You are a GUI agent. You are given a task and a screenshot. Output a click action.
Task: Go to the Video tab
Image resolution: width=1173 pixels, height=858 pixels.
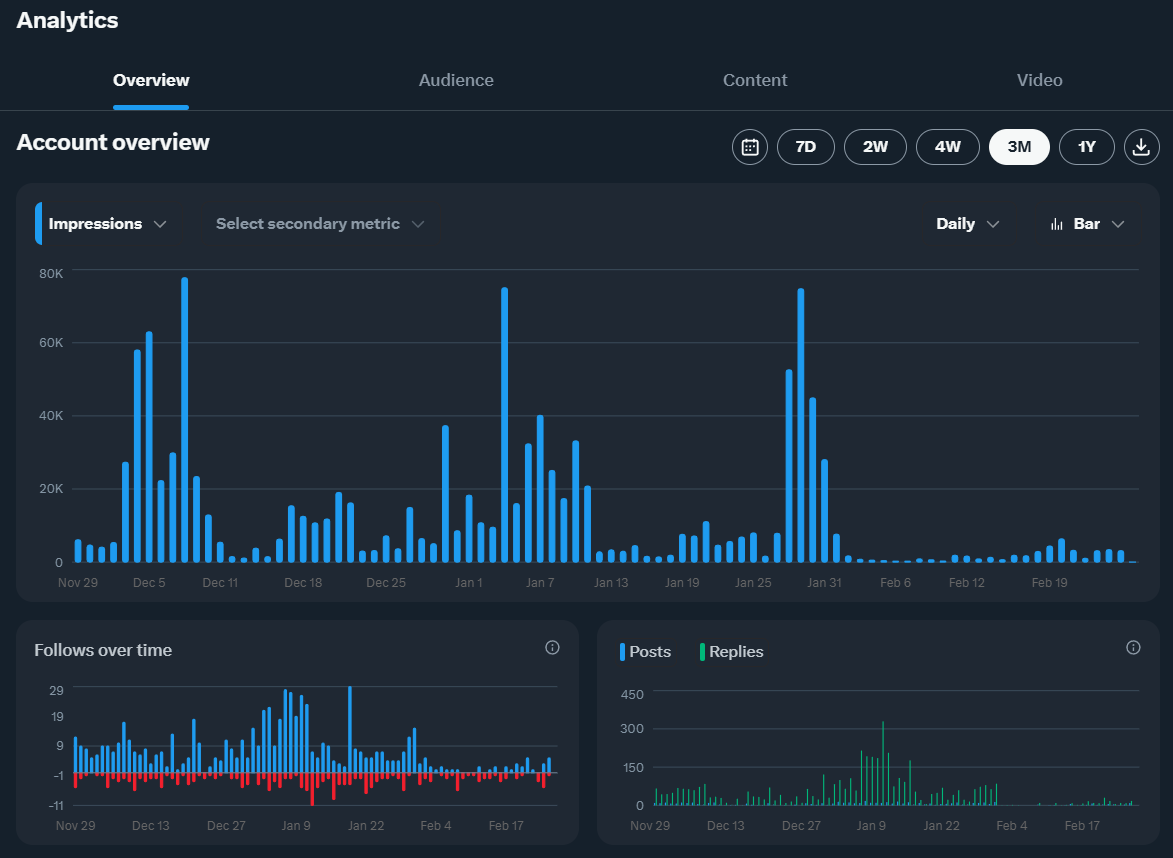(x=1039, y=80)
